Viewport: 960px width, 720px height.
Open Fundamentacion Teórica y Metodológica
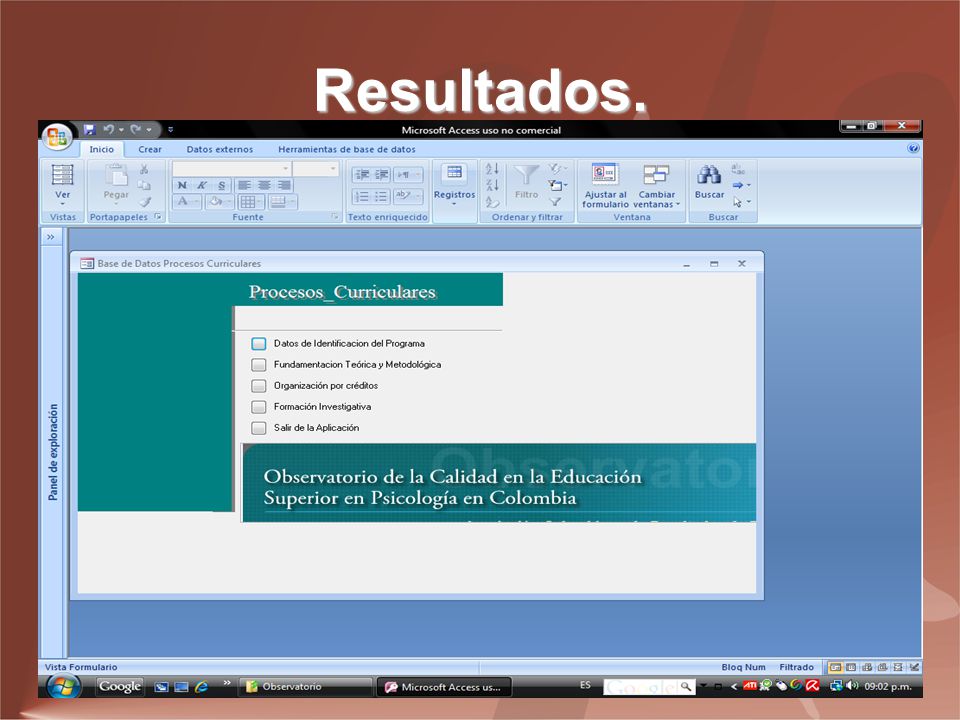pyautogui.click(x=258, y=365)
